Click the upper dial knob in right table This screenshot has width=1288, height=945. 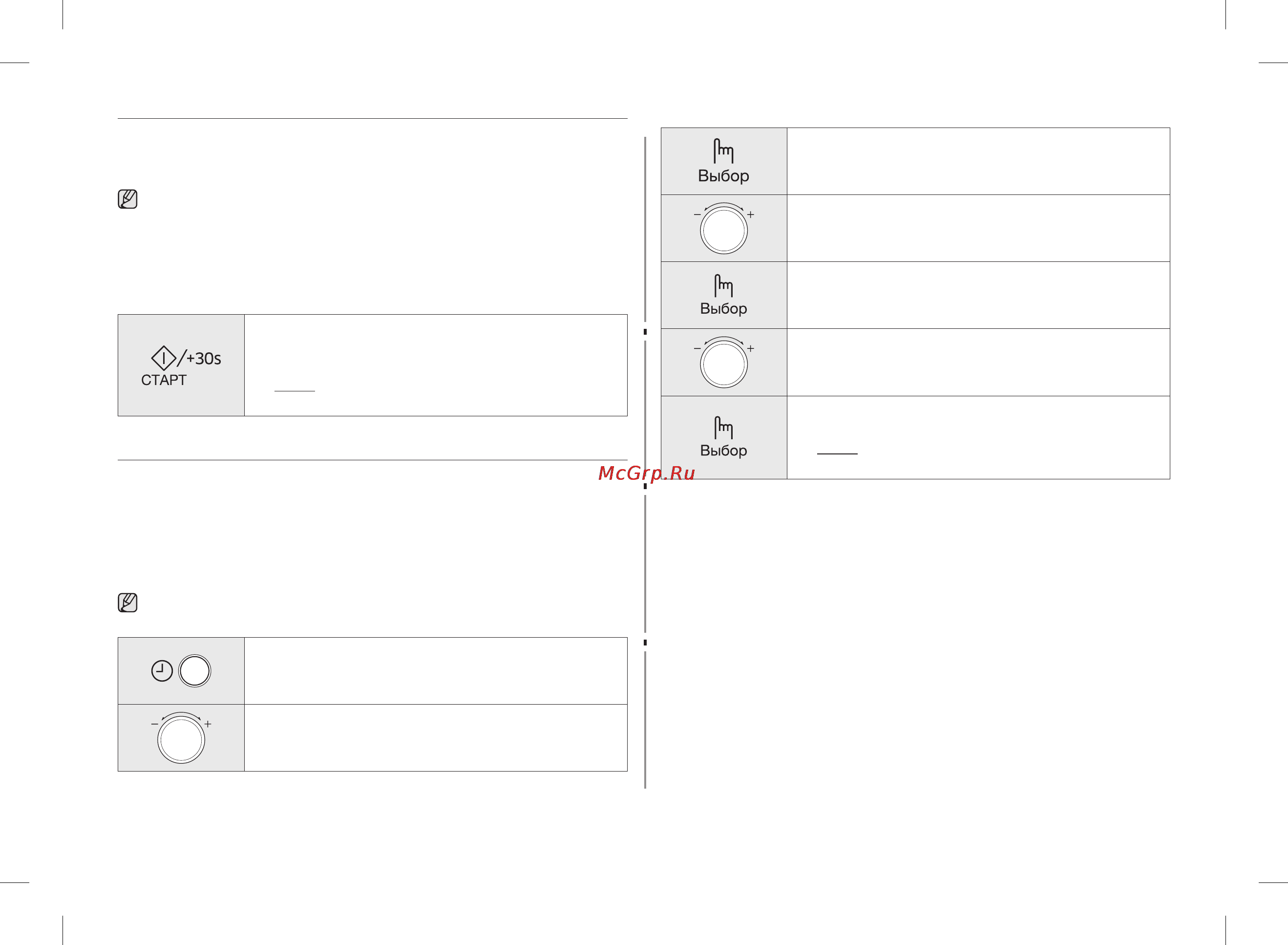[x=724, y=230]
